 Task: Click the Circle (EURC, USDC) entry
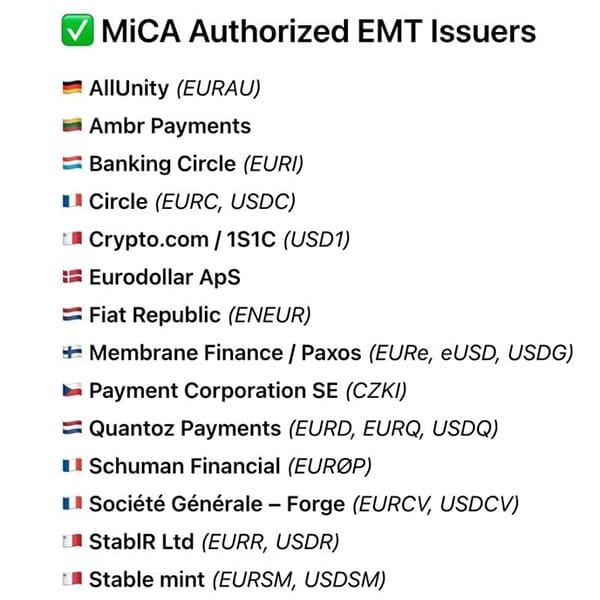click(192, 201)
